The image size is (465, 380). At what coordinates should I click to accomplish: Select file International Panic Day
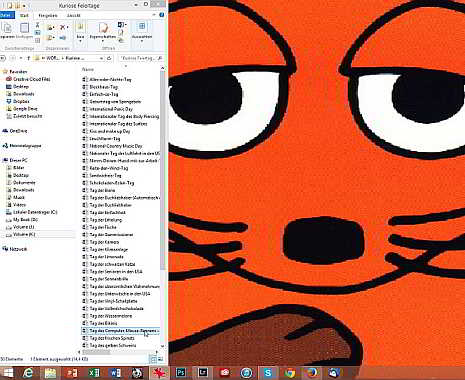111,109
